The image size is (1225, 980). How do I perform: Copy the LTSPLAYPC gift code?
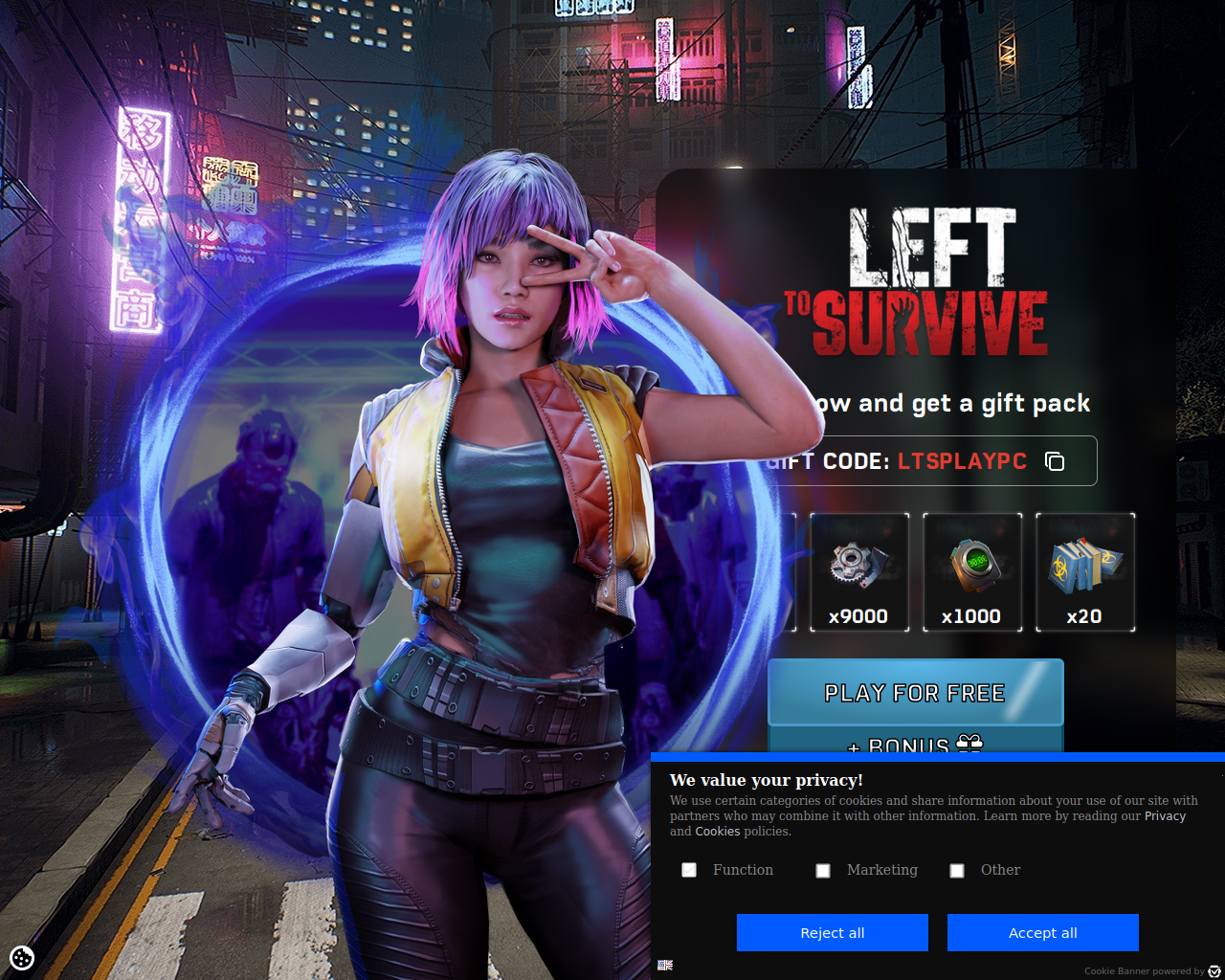tap(1055, 461)
